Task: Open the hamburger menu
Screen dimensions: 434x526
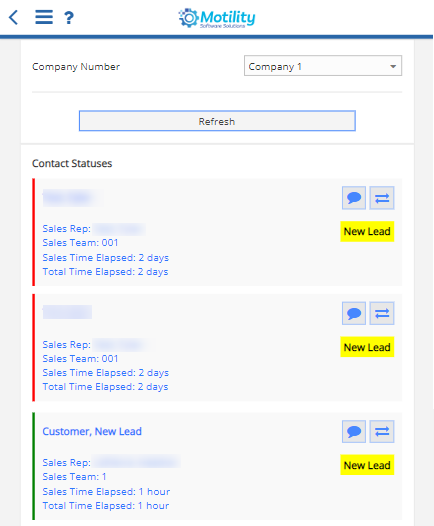Action: (x=44, y=17)
